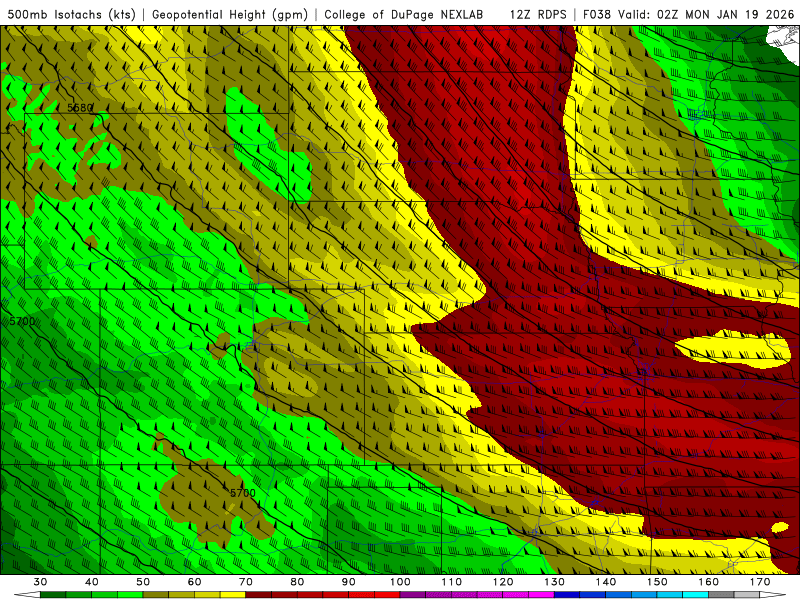
Task: Pick the dark olive 50–55 kt swatch
Action: tap(156, 595)
